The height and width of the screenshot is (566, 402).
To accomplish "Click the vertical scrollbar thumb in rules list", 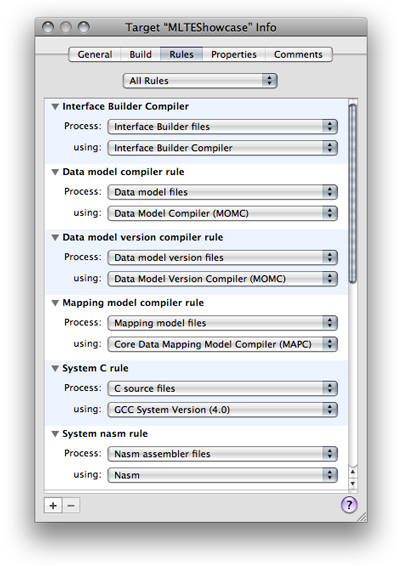I will pos(353,193).
